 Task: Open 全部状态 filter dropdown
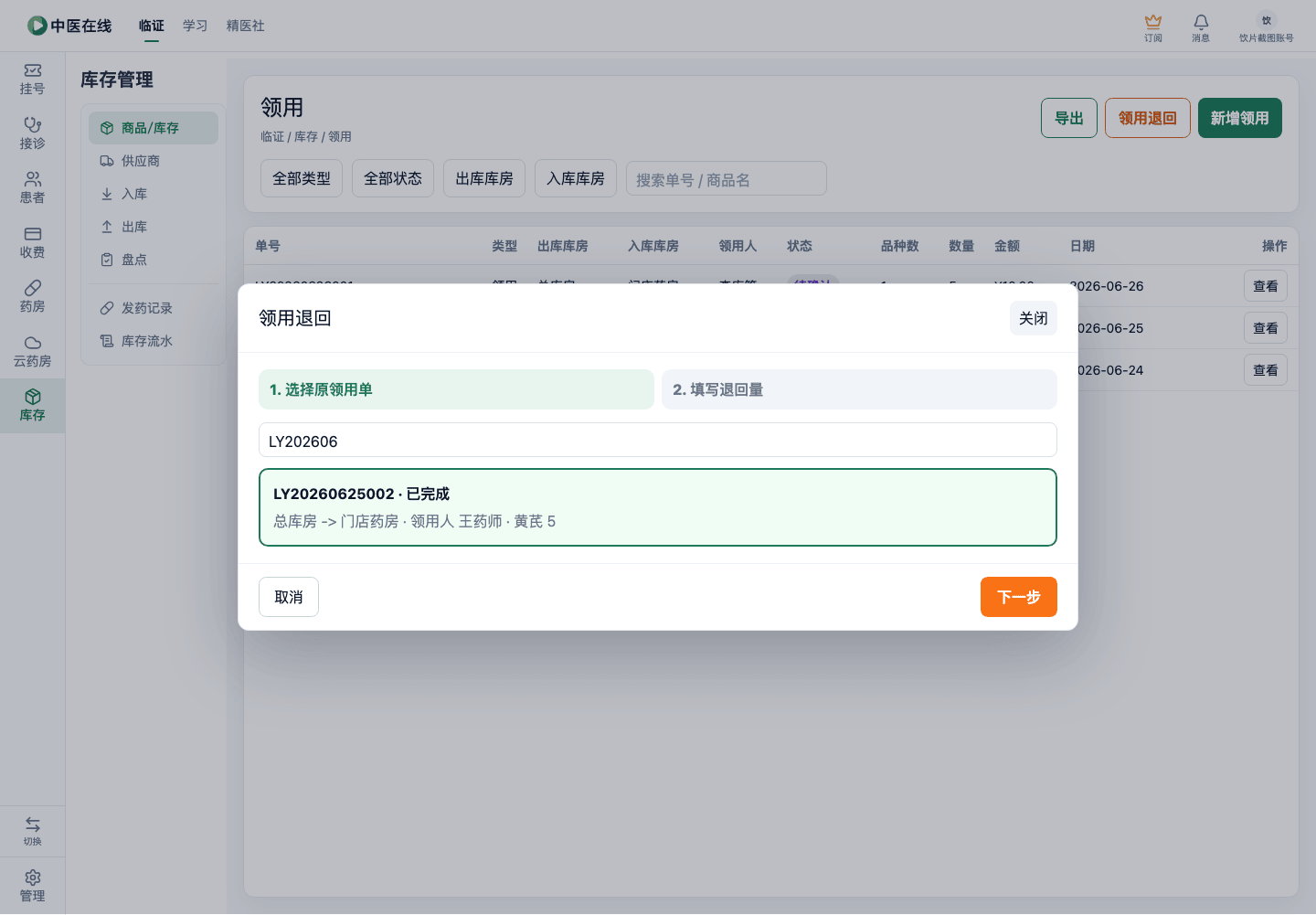[x=393, y=178]
